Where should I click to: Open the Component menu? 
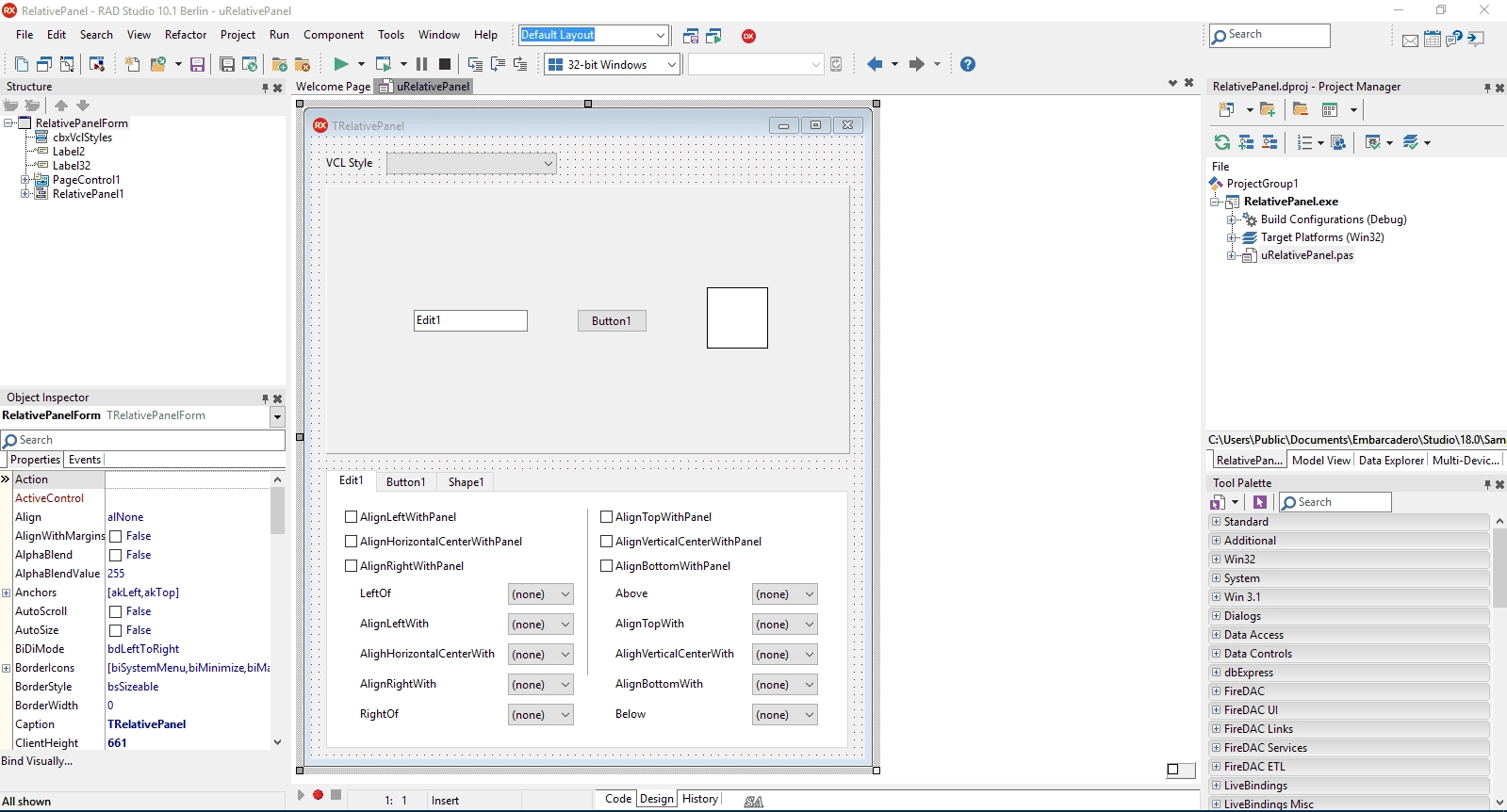pos(334,35)
